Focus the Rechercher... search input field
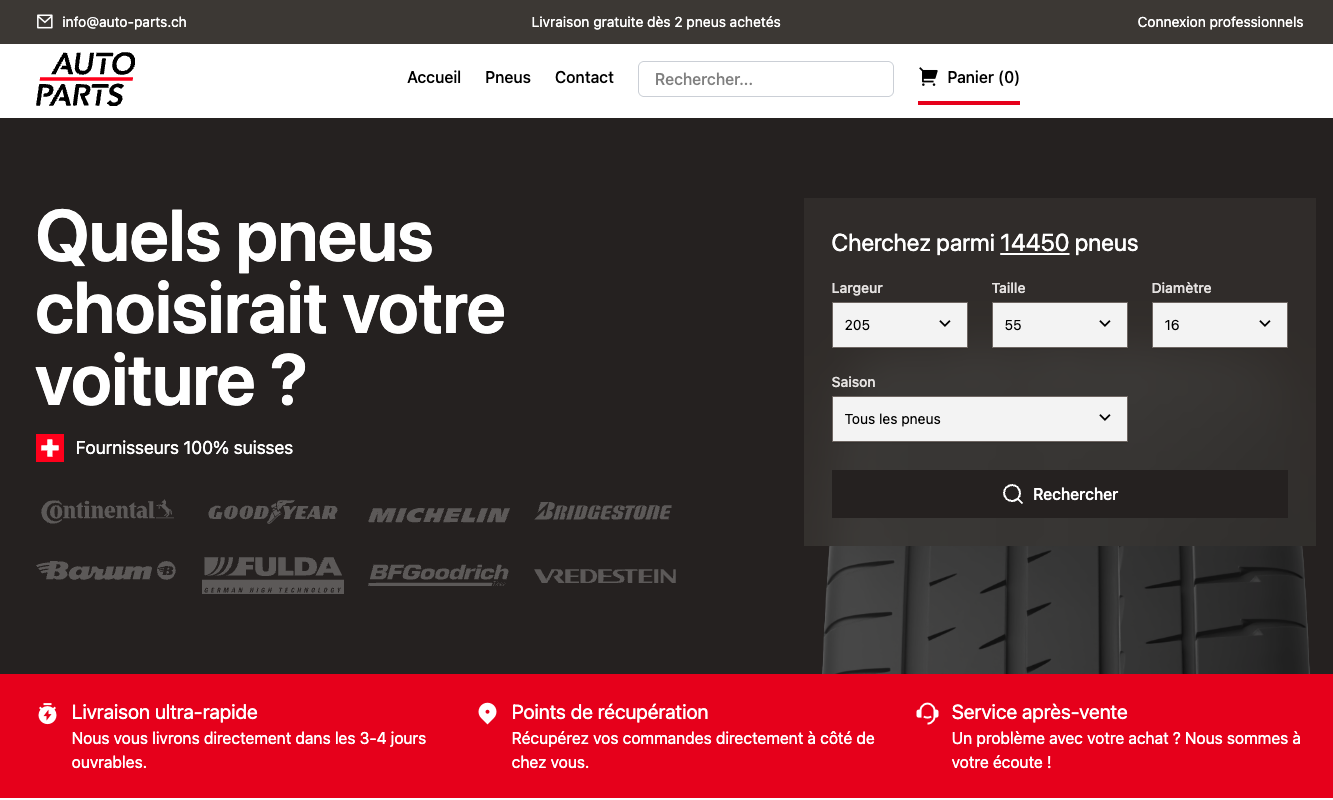Screen dimensions: 1333x800 point(766,79)
